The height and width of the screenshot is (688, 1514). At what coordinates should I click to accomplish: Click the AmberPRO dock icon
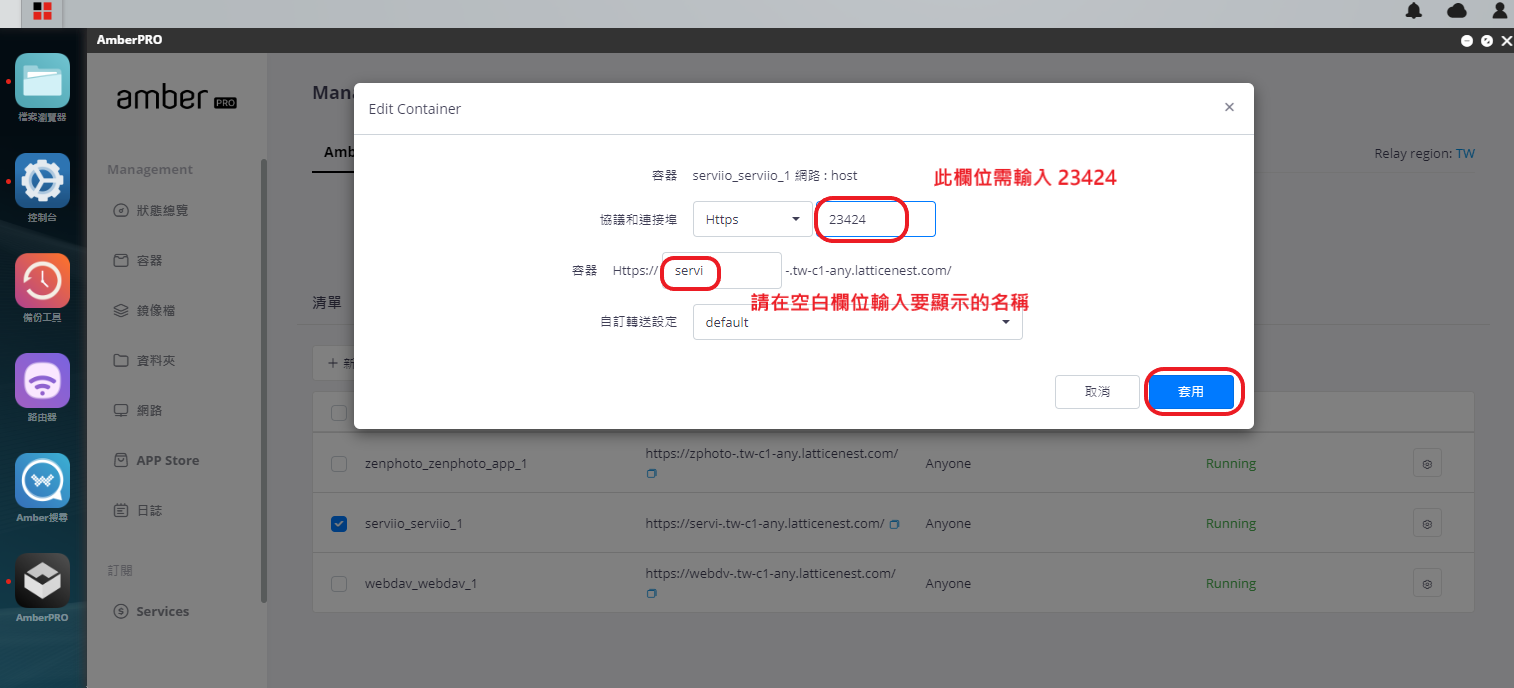pyautogui.click(x=42, y=581)
